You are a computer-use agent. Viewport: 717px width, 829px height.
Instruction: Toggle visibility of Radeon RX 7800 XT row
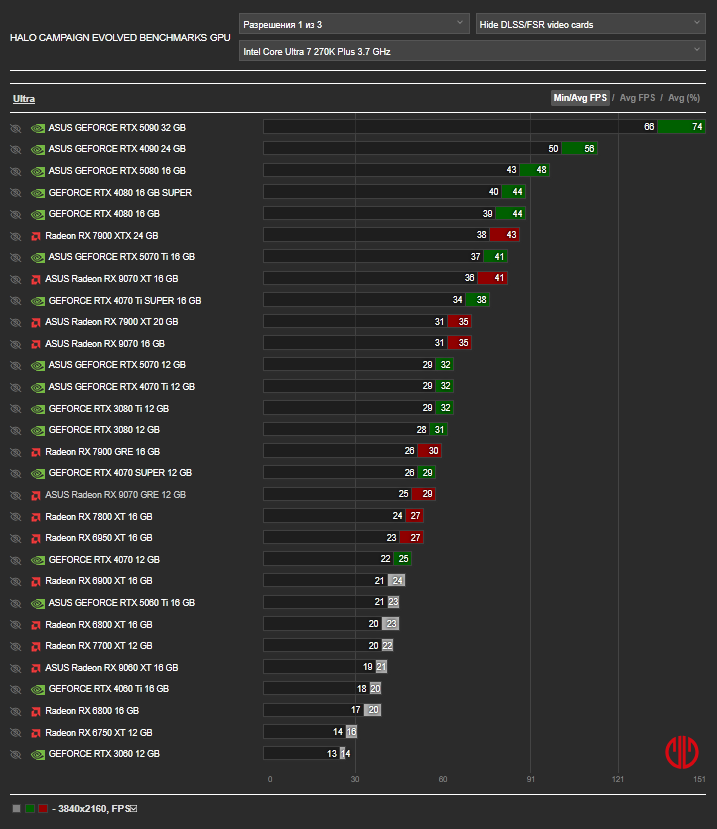click(16, 517)
